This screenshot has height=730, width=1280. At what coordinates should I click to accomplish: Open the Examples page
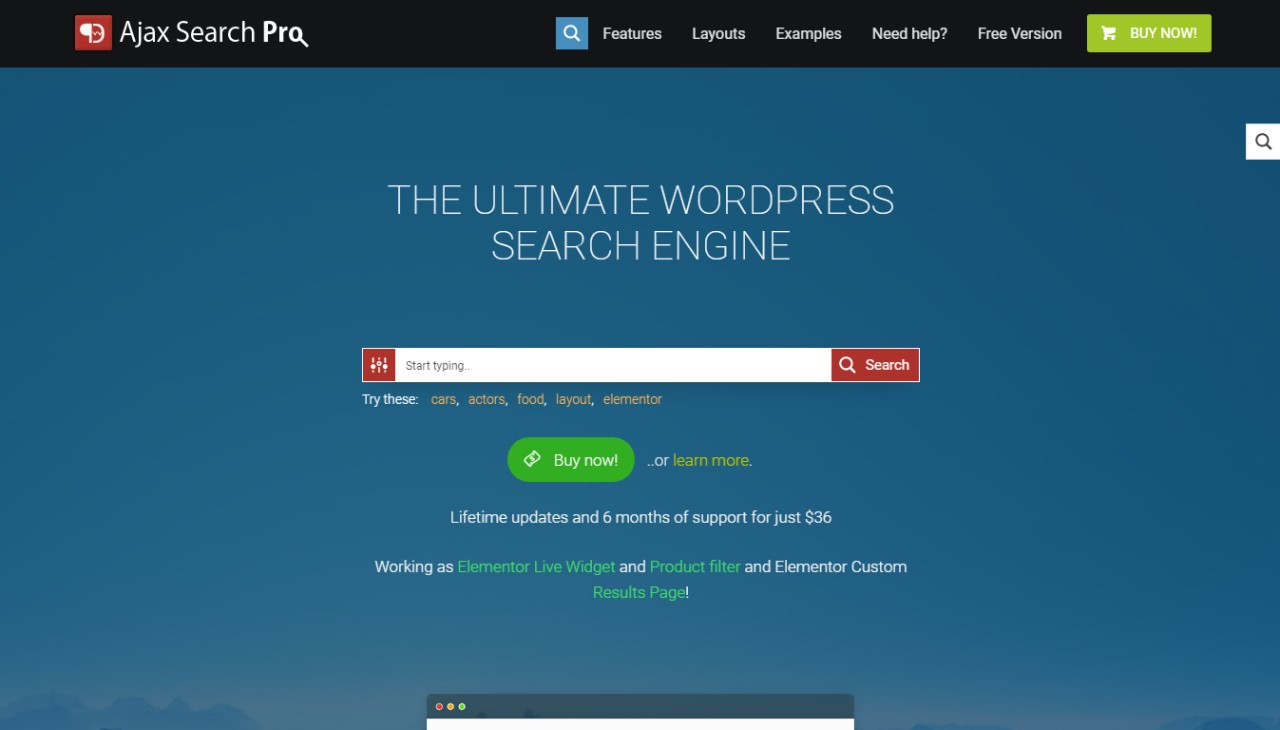[808, 33]
